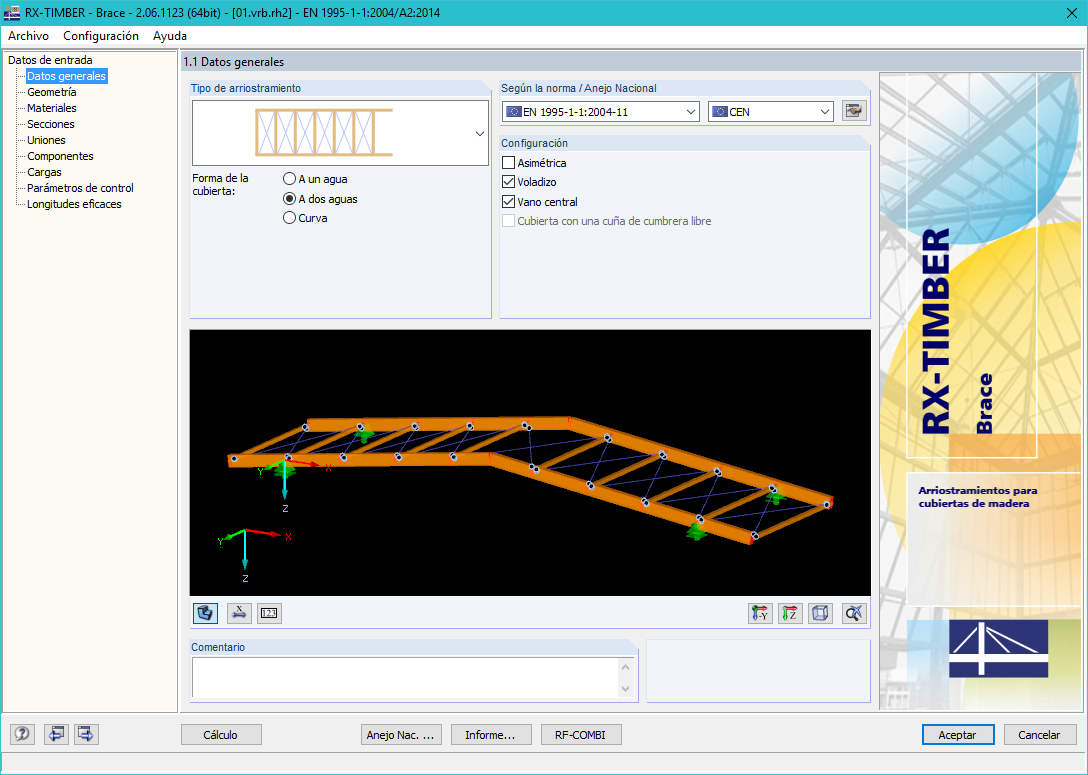Set view in Z direction
The image size is (1088, 775).
coord(790,613)
